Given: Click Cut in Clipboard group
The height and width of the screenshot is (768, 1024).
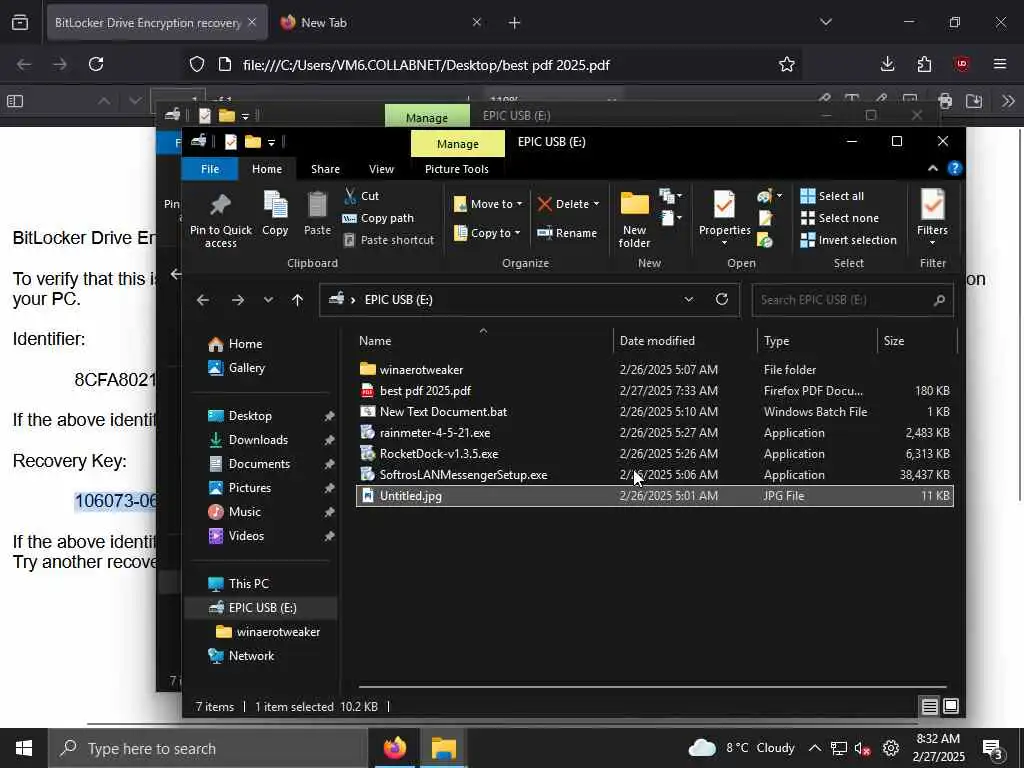Looking at the screenshot, I should click(362, 196).
